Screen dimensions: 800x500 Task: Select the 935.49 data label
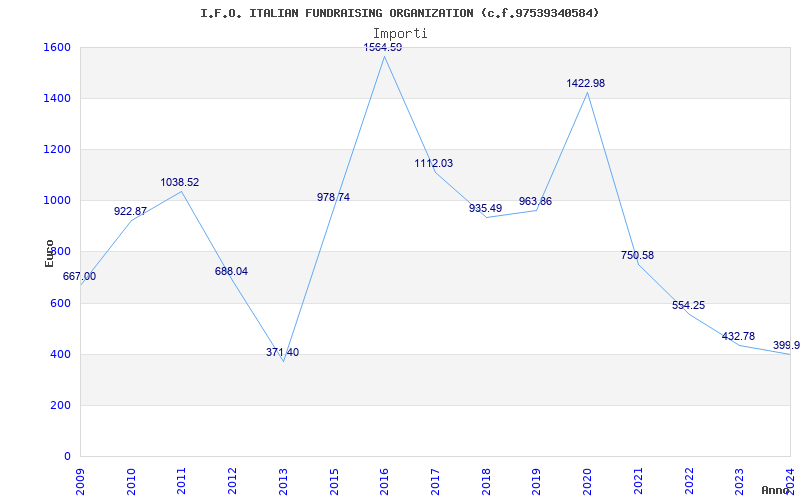[485, 208]
